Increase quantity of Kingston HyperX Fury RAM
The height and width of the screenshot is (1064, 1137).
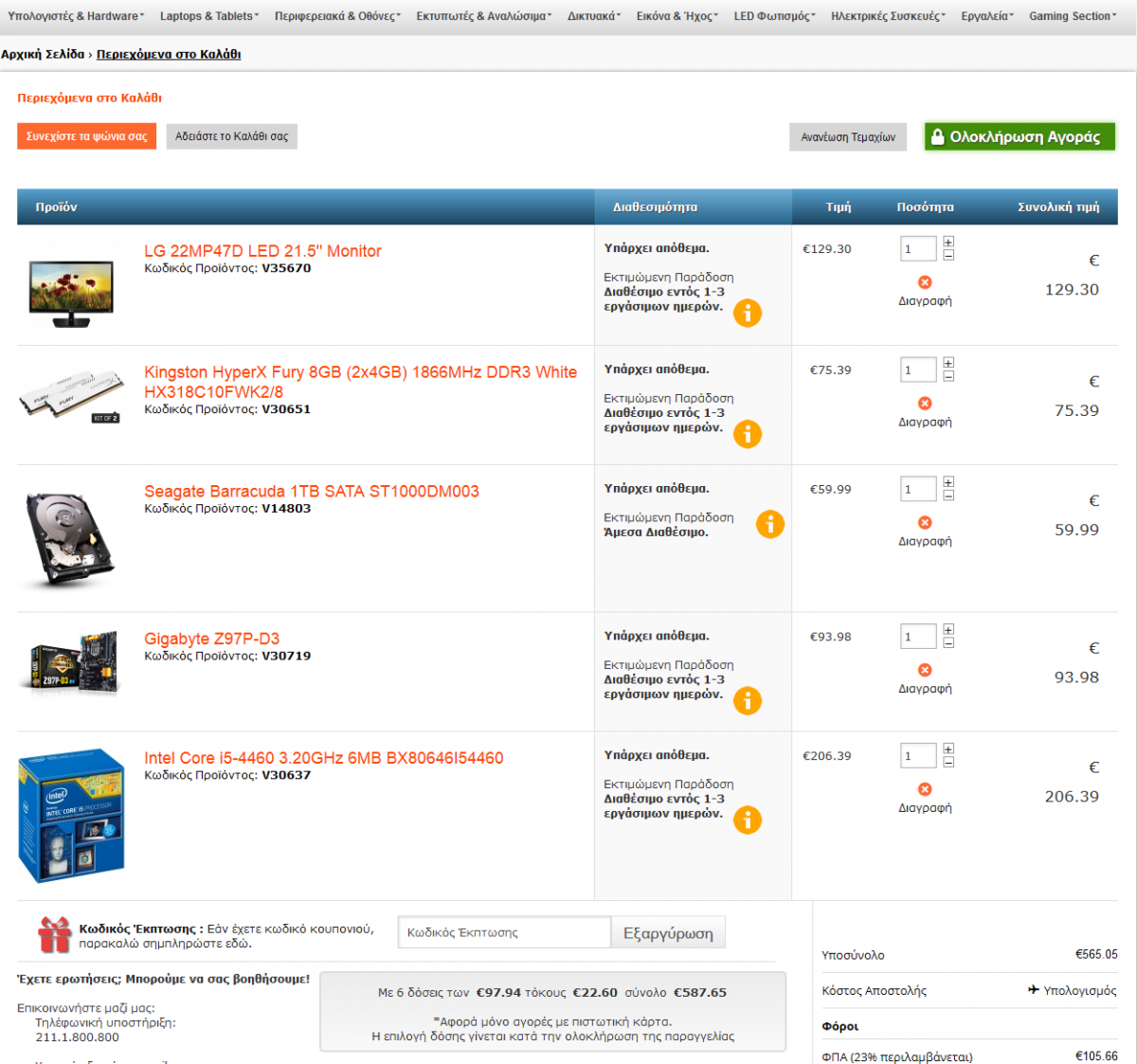(948, 364)
